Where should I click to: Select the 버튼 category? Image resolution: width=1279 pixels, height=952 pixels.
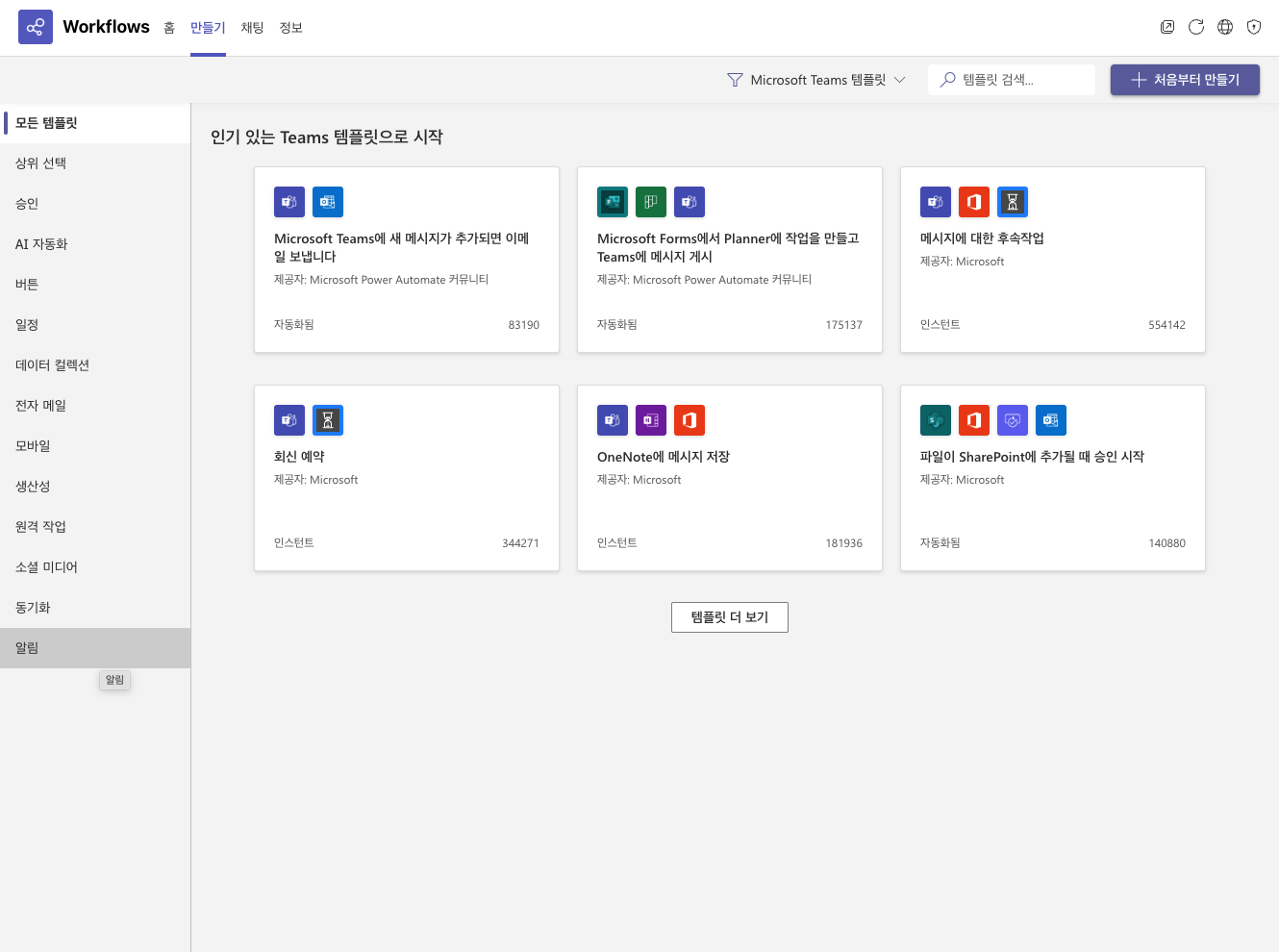pyautogui.click(x=95, y=285)
